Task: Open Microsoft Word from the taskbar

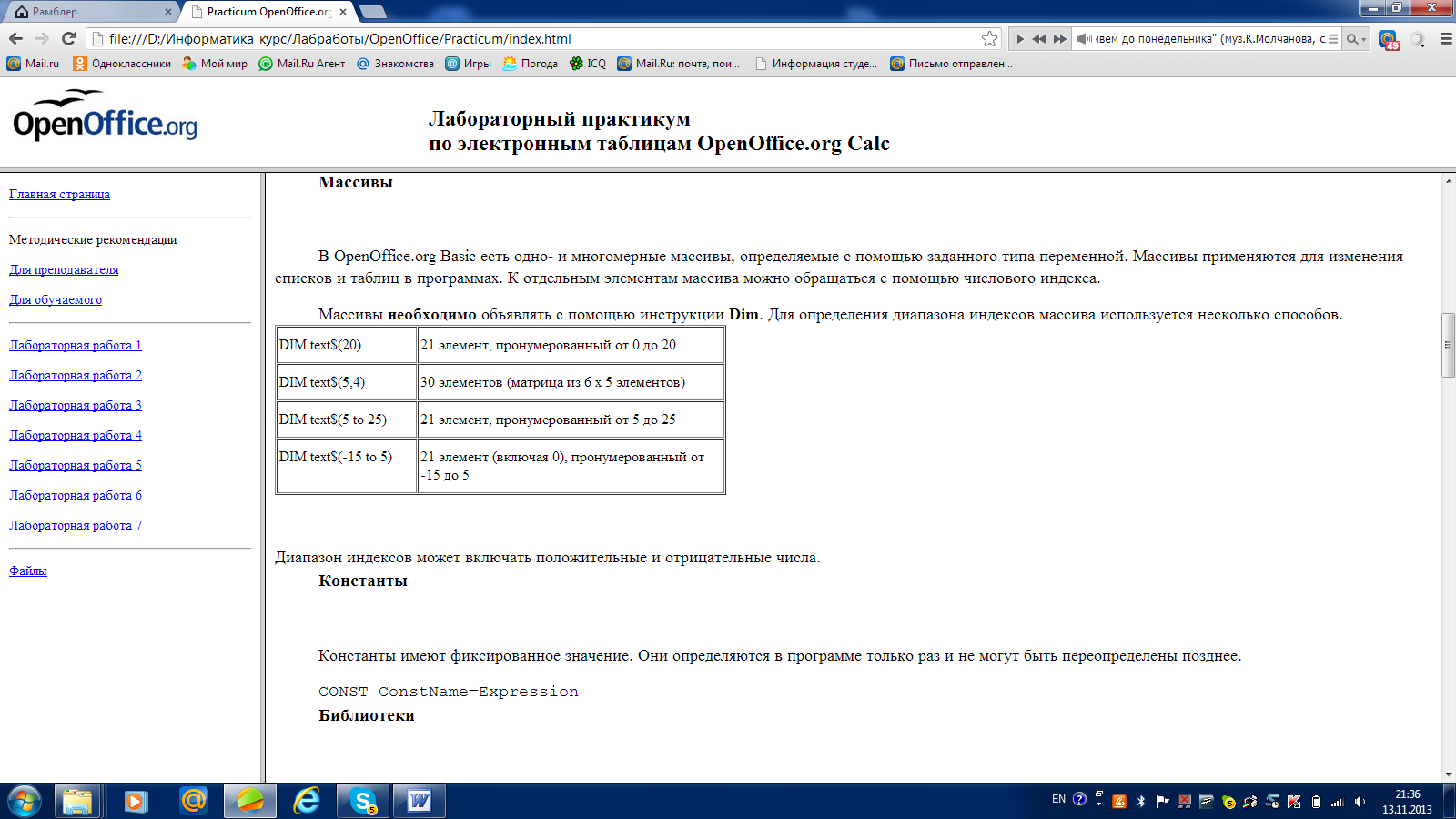Action: 420,802
